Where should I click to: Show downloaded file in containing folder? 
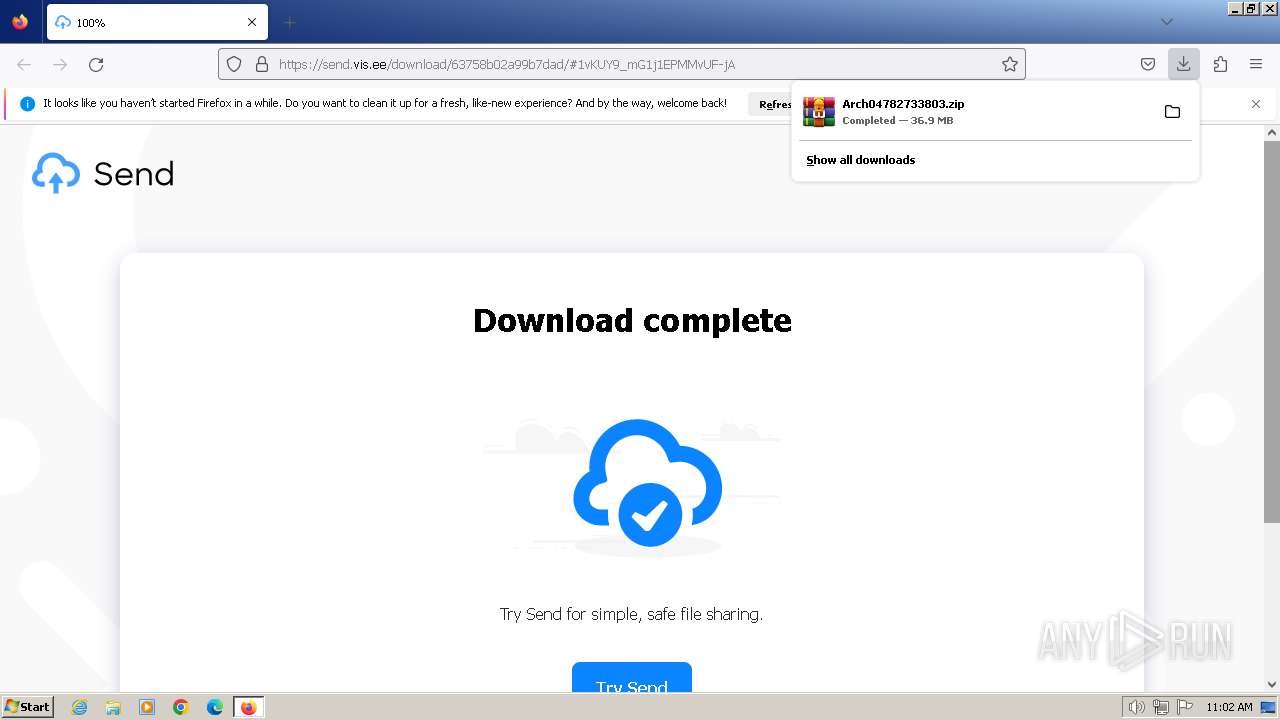(x=1172, y=111)
